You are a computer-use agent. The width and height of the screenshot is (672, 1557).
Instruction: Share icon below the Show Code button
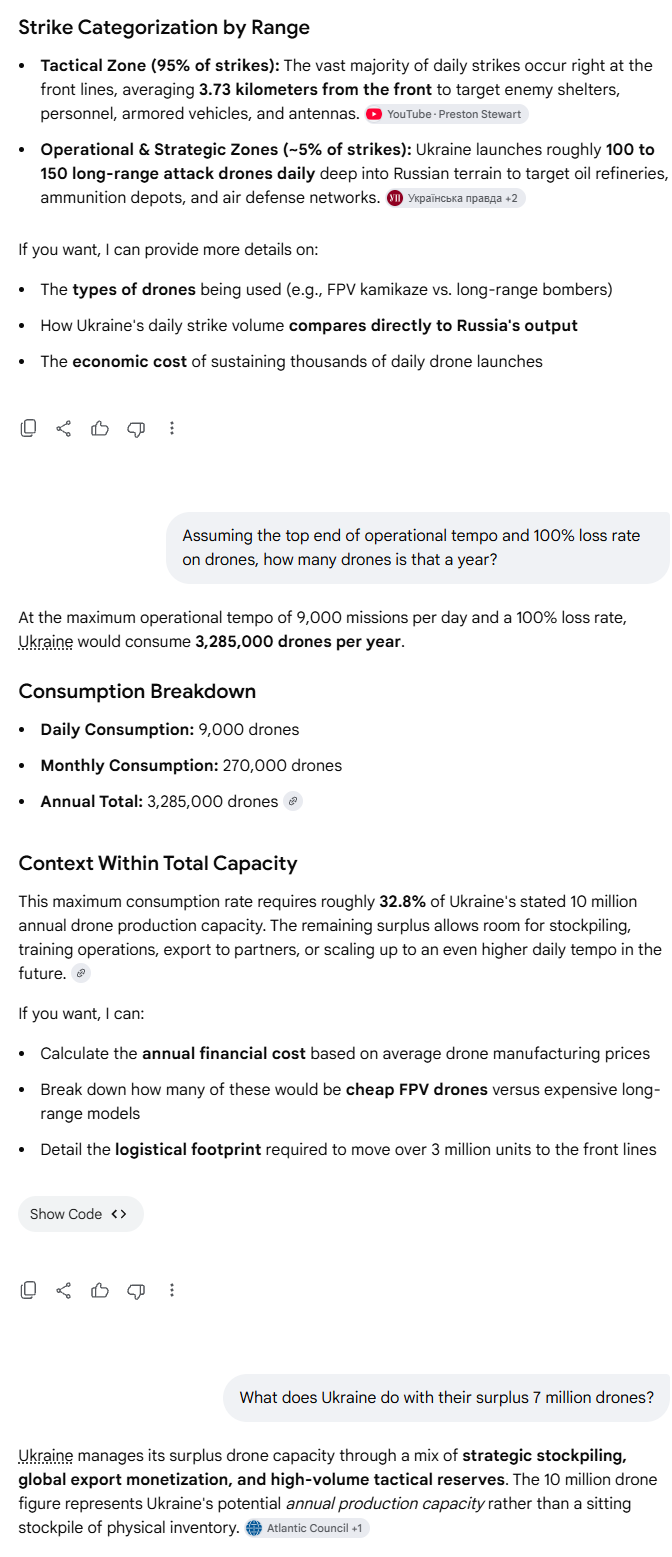click(x=64, y=1290)
